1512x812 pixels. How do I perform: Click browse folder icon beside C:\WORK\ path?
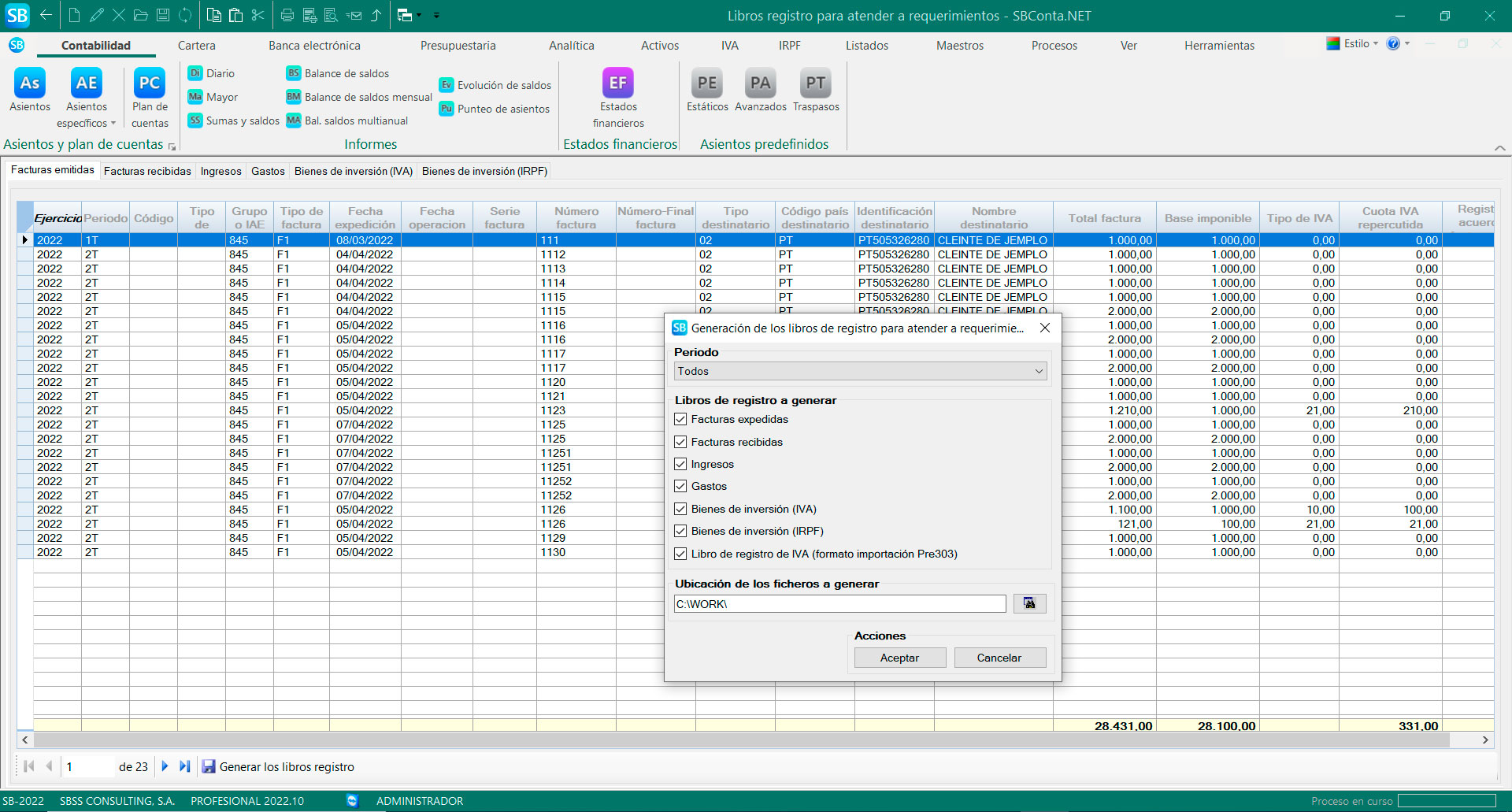click(x=1029, y=603)
